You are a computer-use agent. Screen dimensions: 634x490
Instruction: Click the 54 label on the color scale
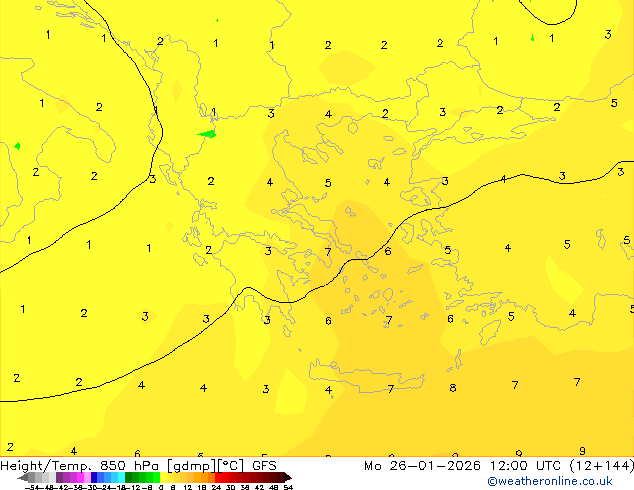click(288, 487)
